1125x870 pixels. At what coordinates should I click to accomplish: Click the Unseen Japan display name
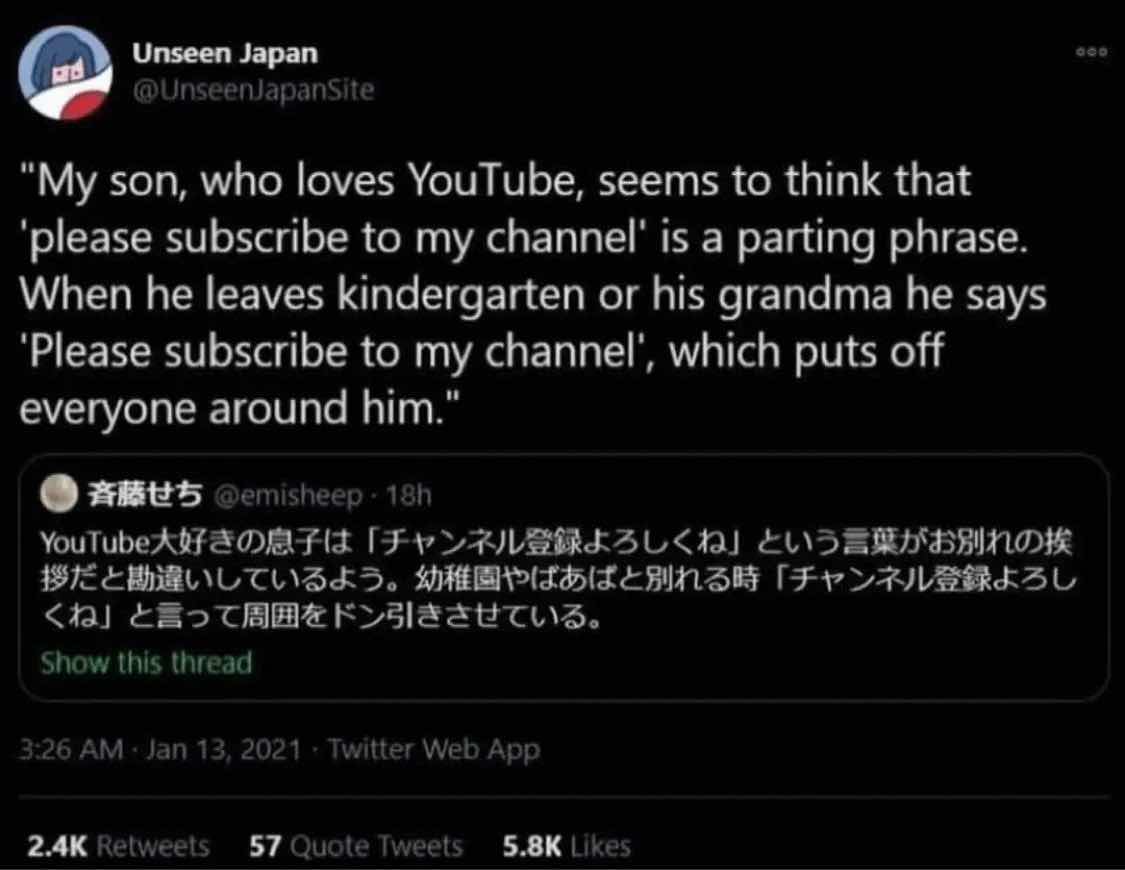[225, 54]
